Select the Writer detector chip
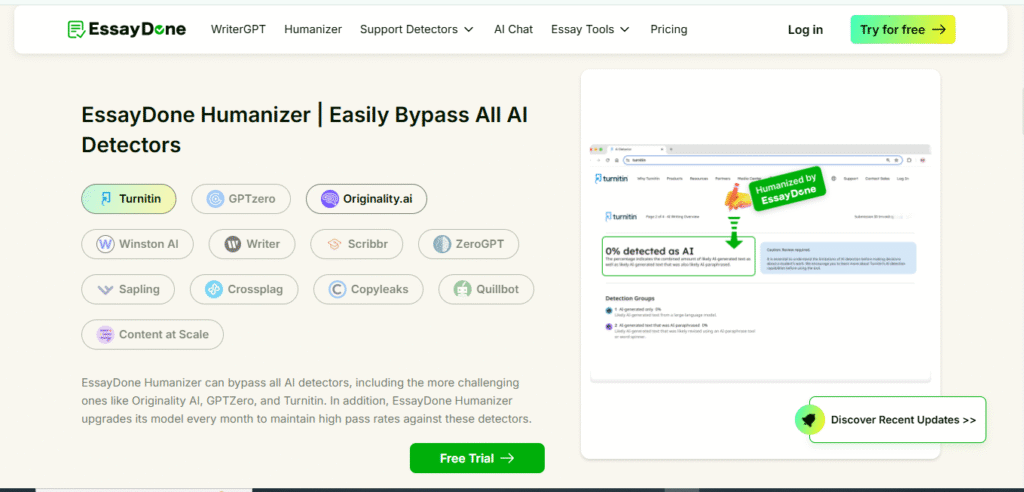 point(252,244)
